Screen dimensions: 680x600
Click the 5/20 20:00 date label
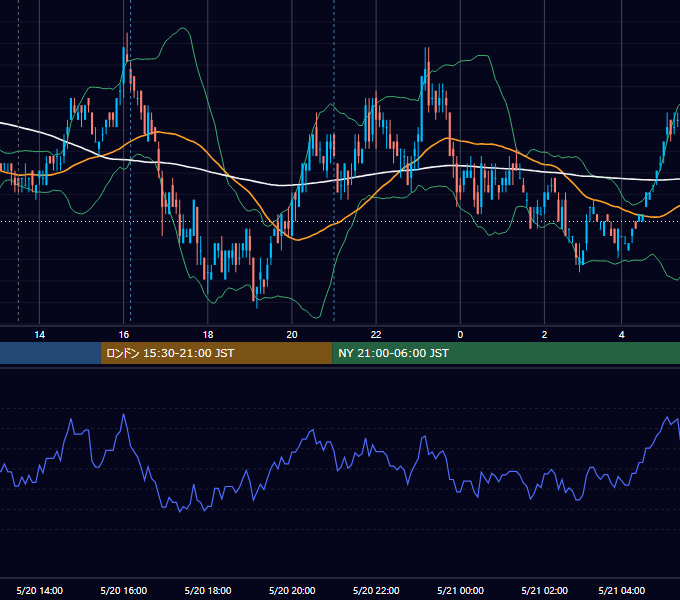[x=292, y=590]
